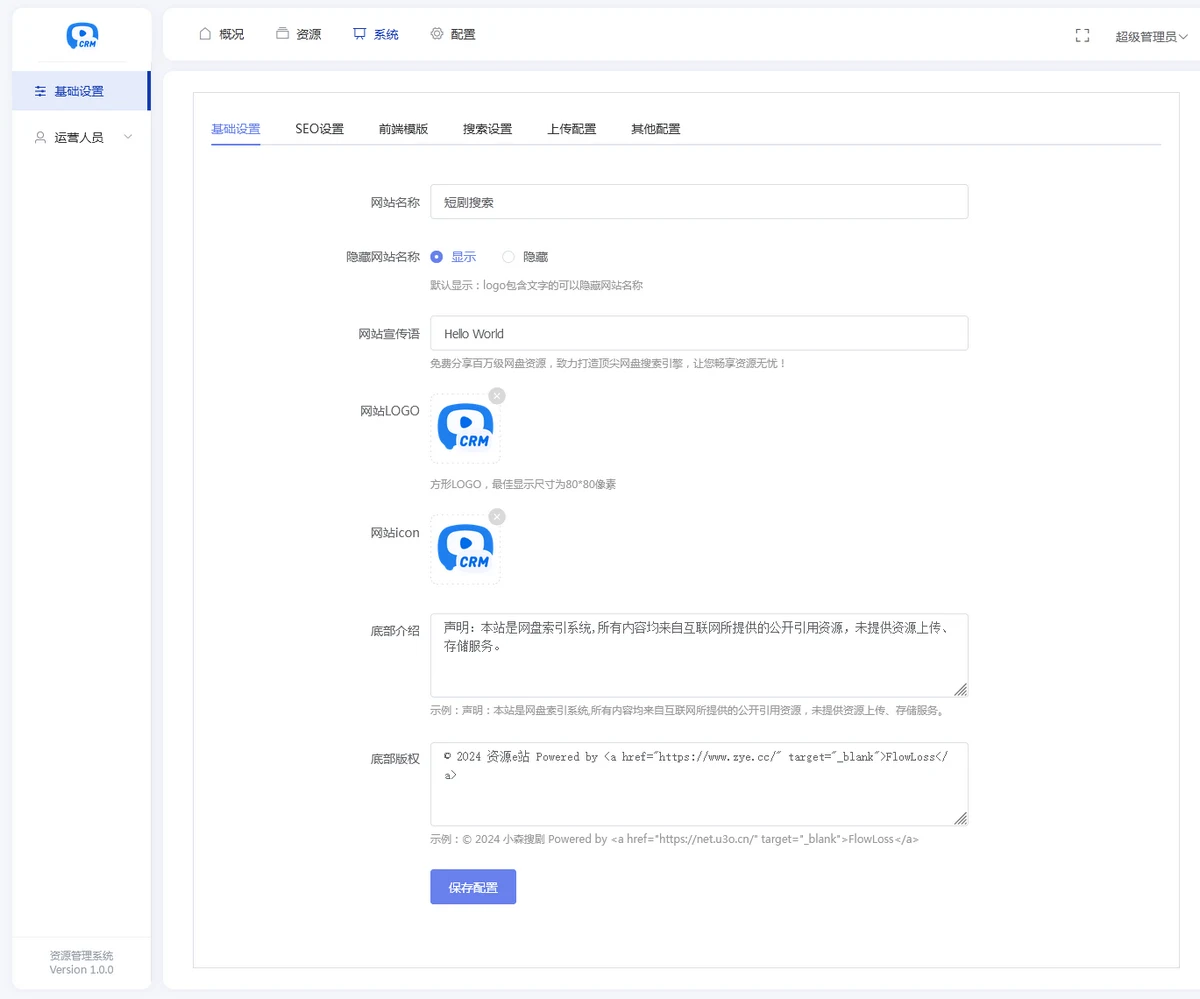
Task: Remove the uploaded 网站LOGO image
Action: pyautogui.click(x=497, y=396)
